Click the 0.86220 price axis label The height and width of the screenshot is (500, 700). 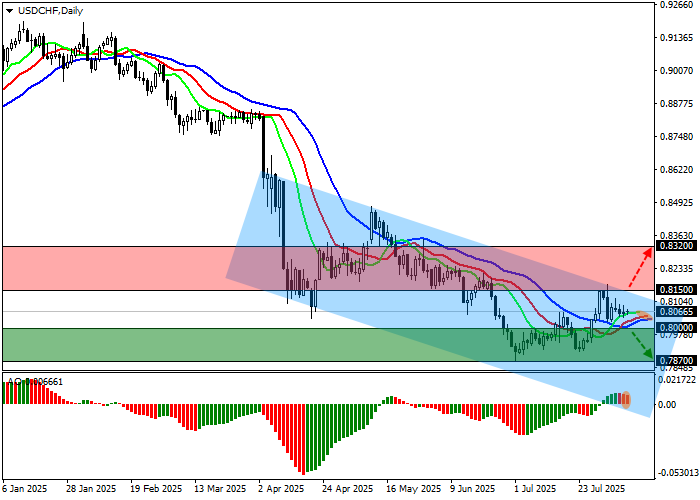point(677,170)
